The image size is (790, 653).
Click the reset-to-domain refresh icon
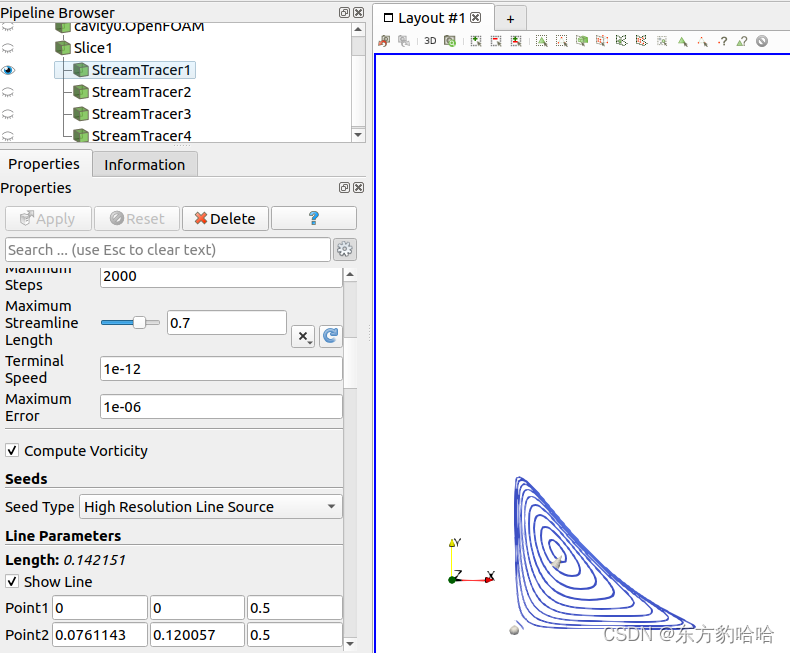click(x=331, y=336)
